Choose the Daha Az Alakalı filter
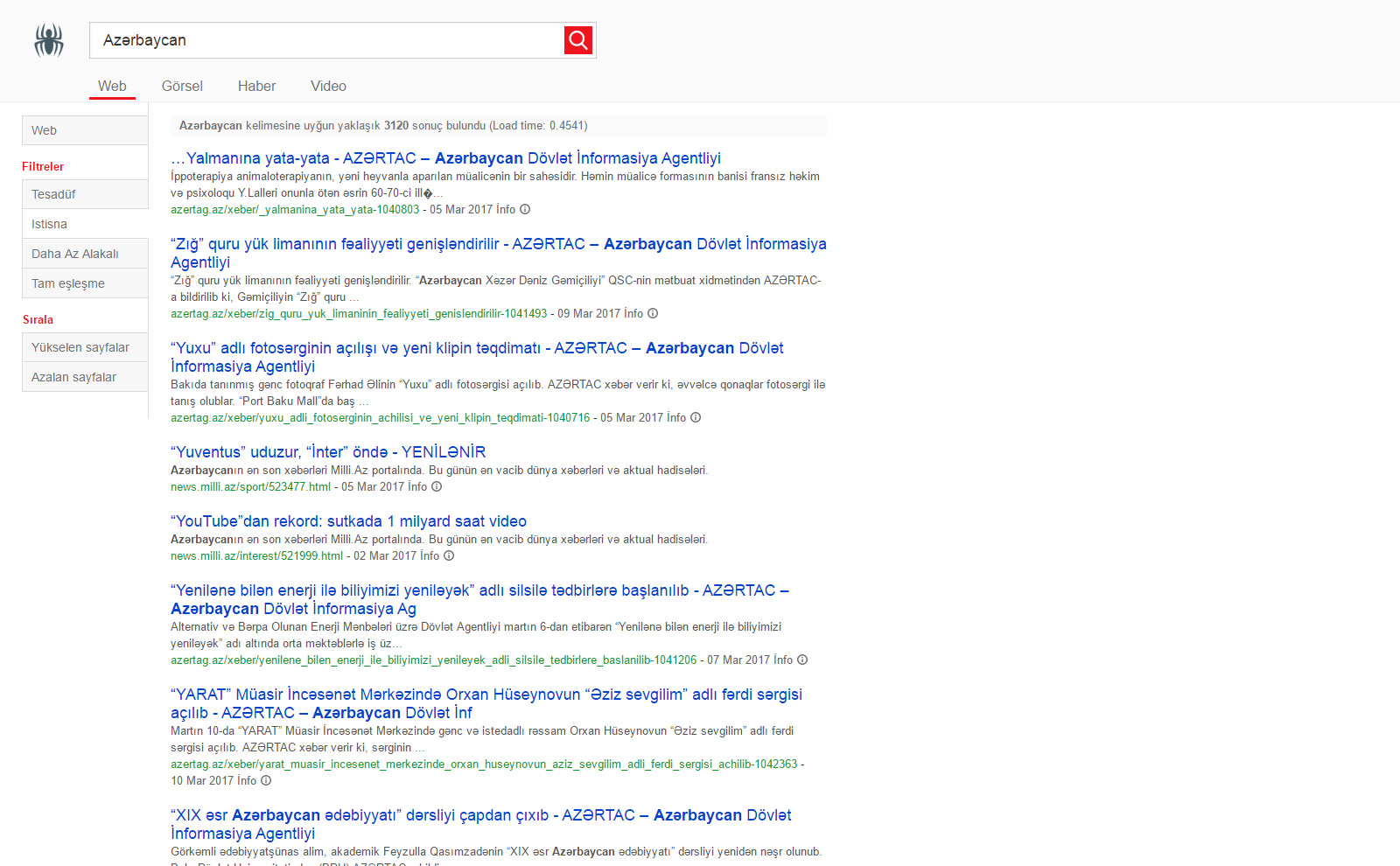 pyautogui.click(x=85, y=254)
